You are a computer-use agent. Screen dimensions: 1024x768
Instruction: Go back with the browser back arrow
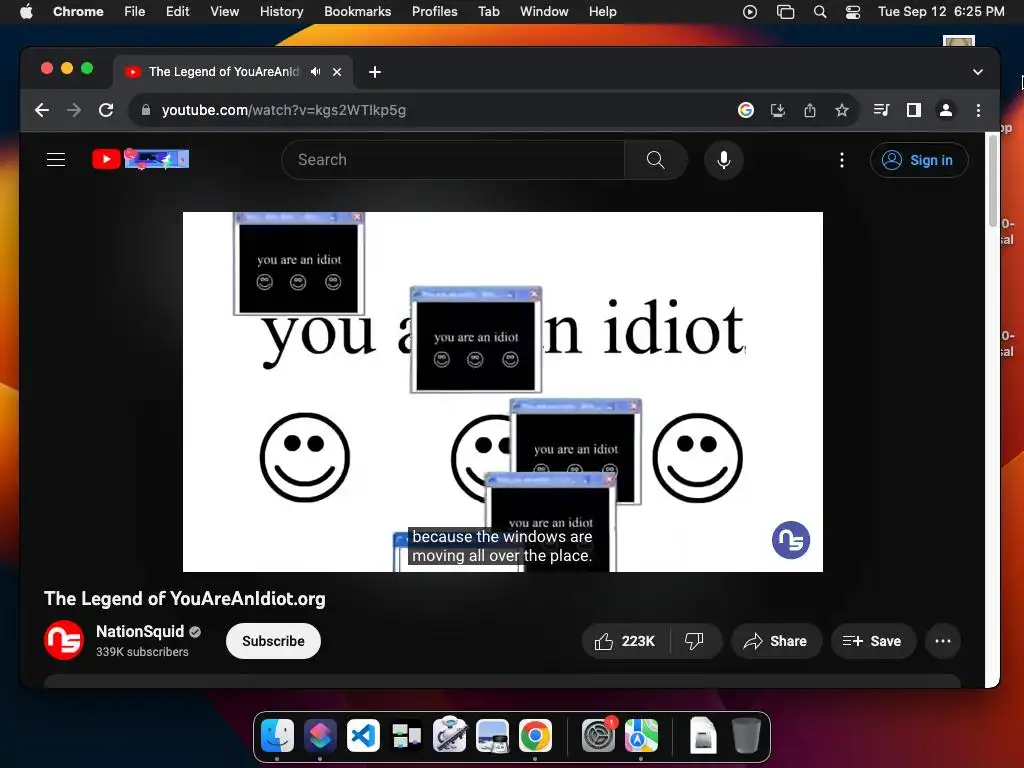(42, 110)
